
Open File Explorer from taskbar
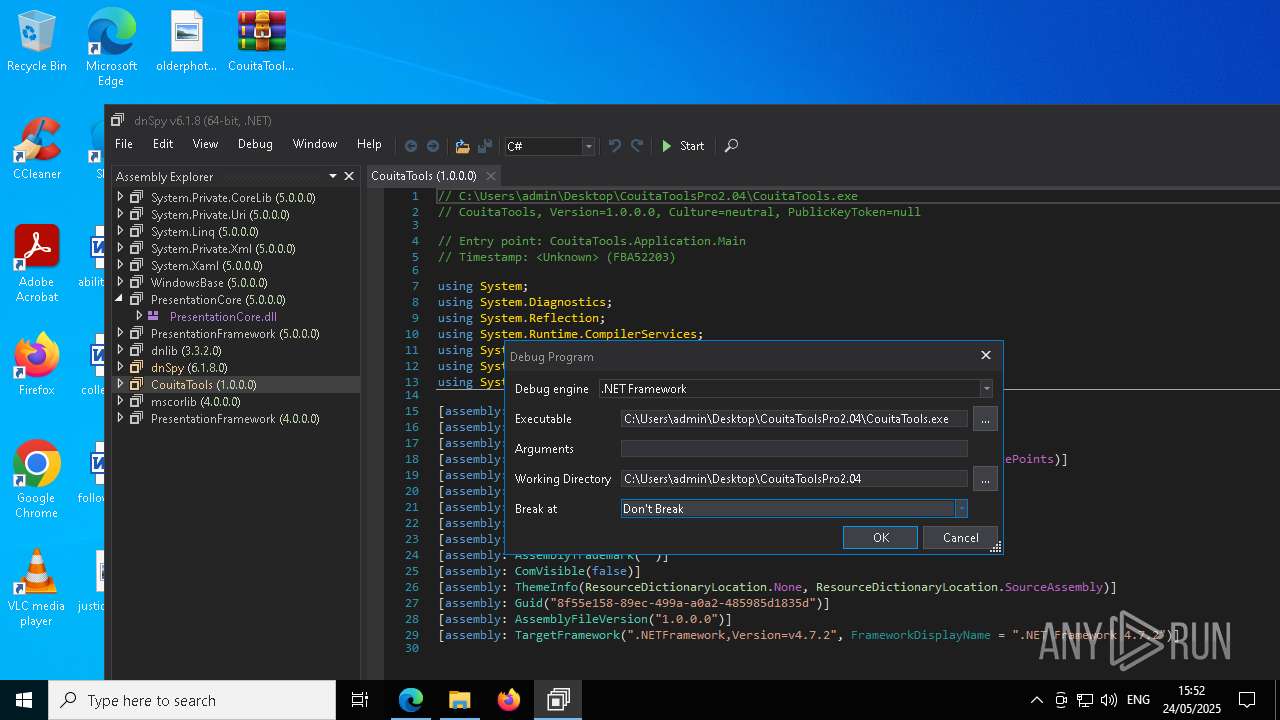pos(459,700)
